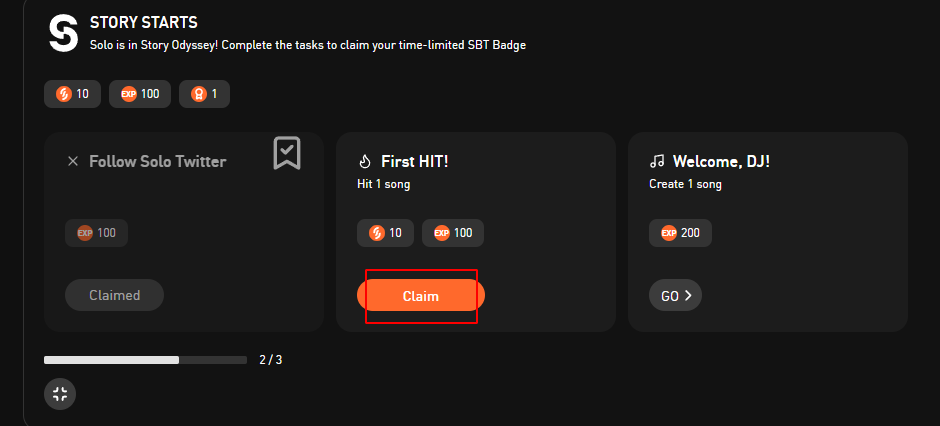Click the EXP 200 reward on DJ card
Viewport: 940px width, 426px height.
pos(680,232)
